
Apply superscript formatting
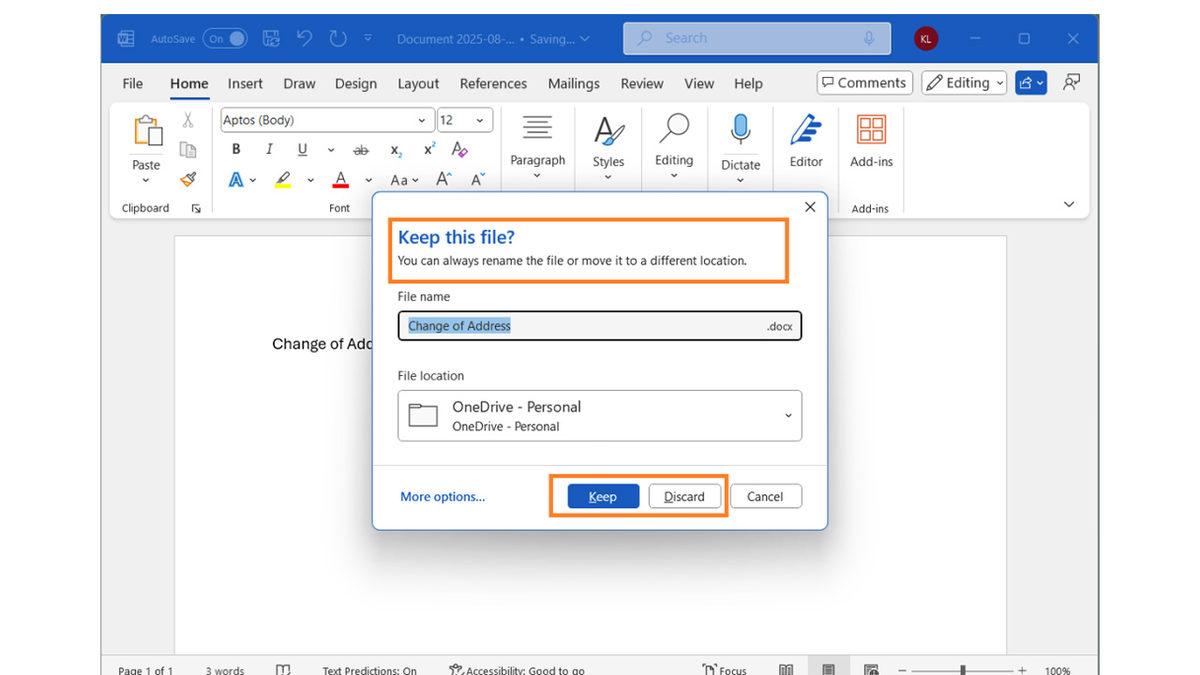[427, 149]
